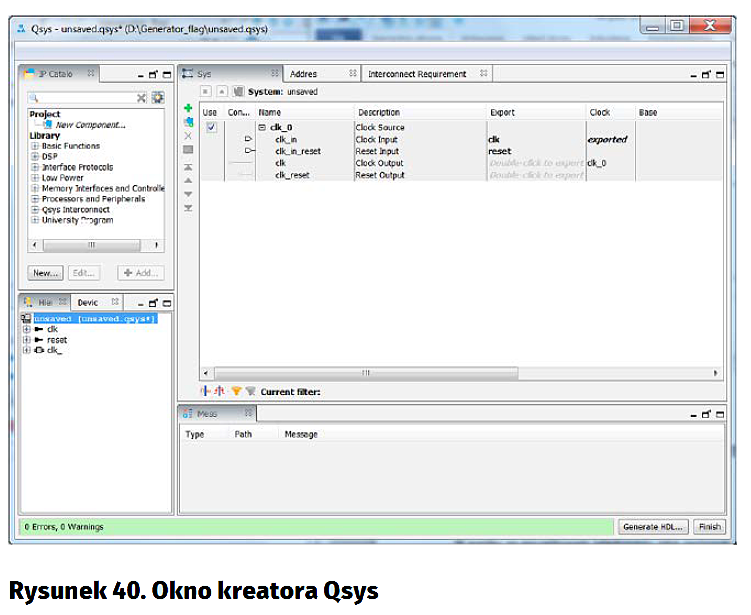Open the Address Map tab
This screenshot has width=751, height=615.
[x=304, y=74]
